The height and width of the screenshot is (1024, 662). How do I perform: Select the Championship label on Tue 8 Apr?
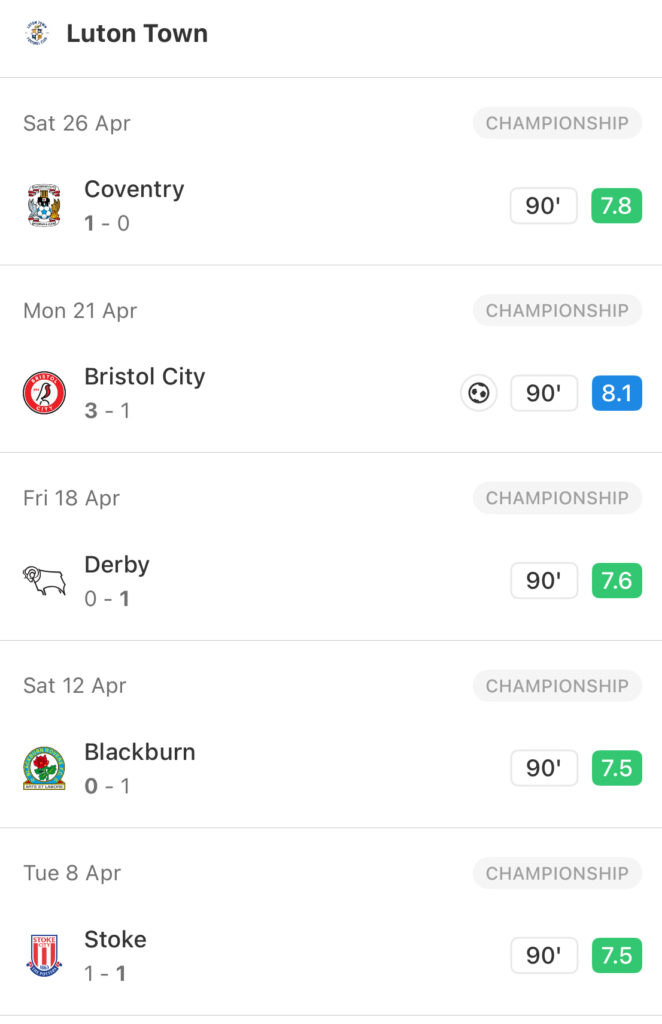[x=557, y=873]
